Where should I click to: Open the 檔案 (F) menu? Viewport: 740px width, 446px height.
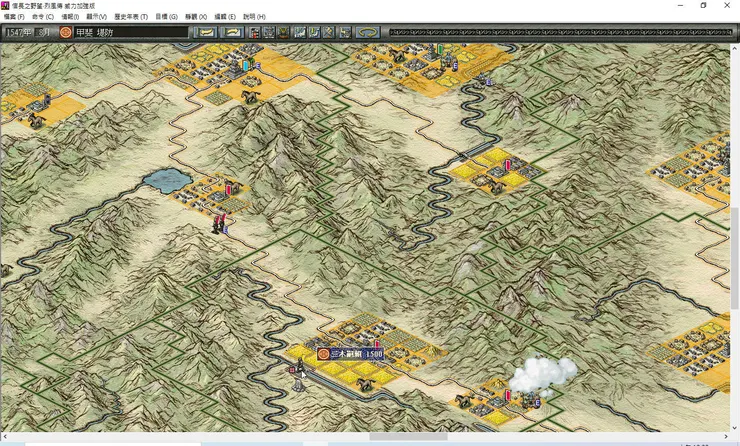click(14, 17)
